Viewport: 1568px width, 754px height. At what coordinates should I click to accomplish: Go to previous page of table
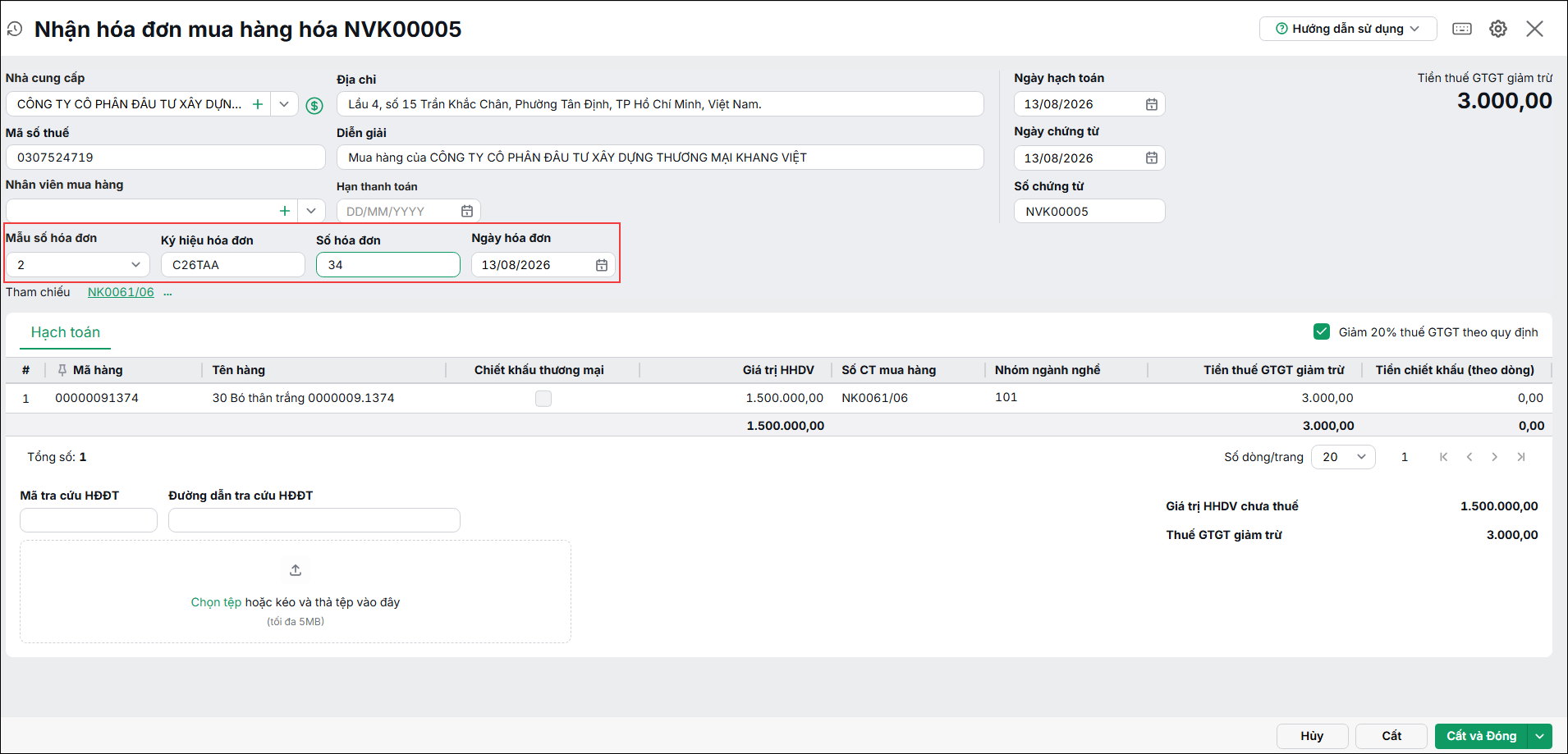tap(1469, 457)
